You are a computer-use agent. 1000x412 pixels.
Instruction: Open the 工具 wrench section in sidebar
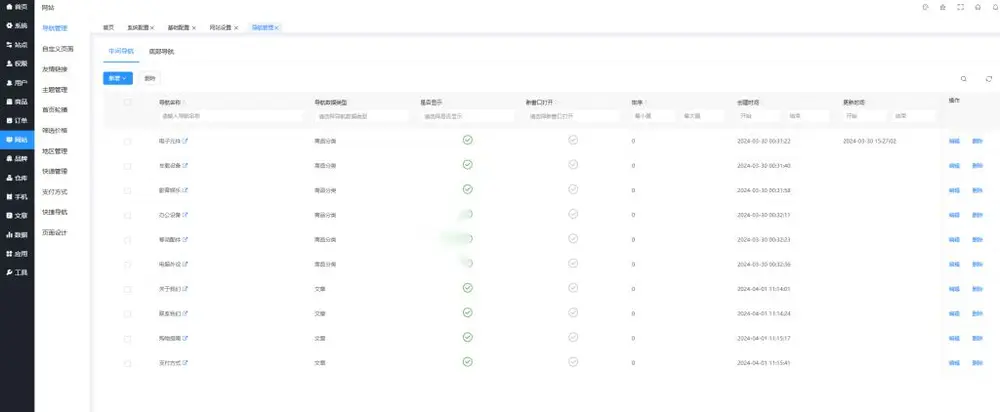pos(17,272)
